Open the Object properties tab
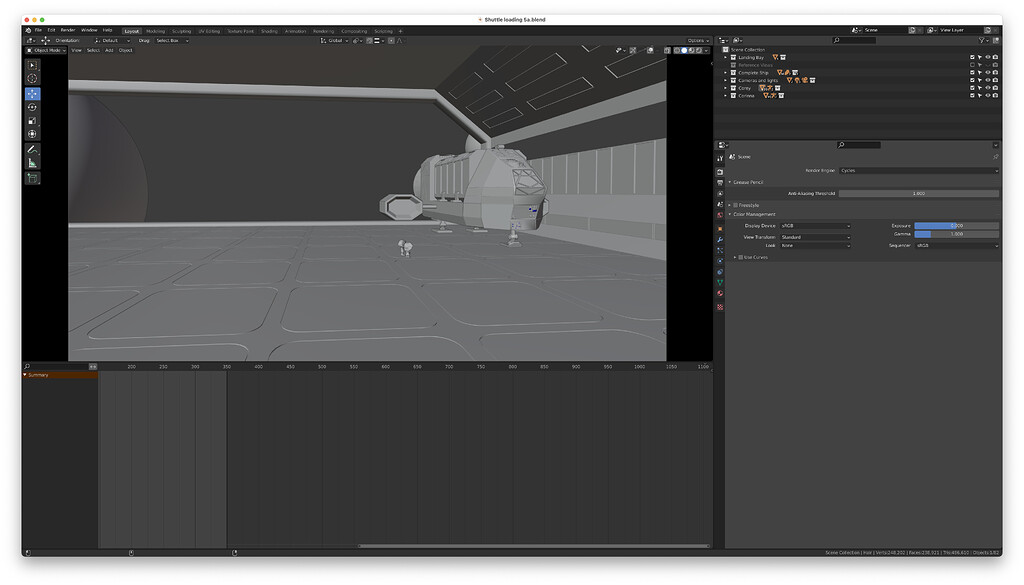 720,229
